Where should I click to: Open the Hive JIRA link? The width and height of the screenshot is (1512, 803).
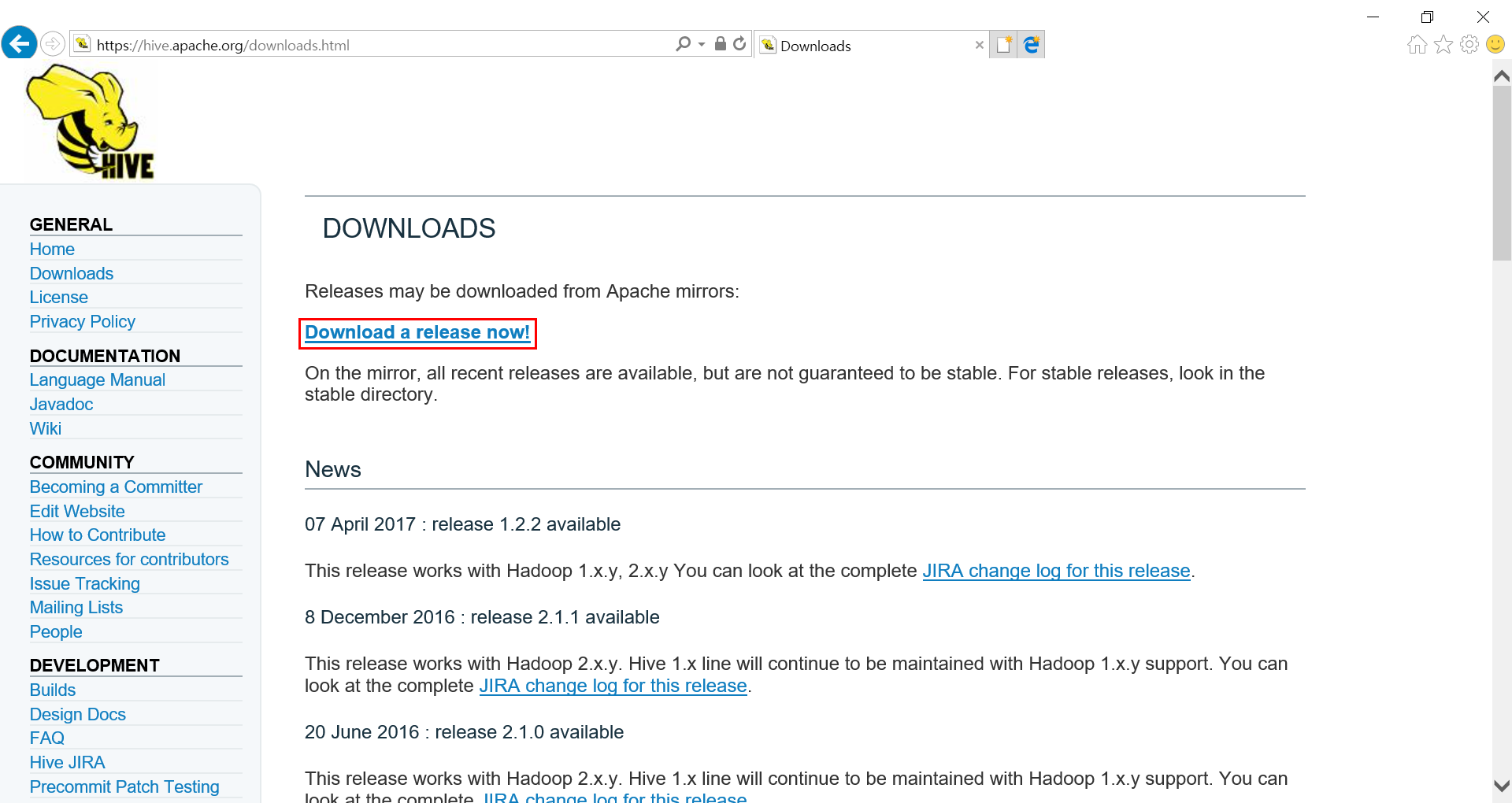[68, 763]
